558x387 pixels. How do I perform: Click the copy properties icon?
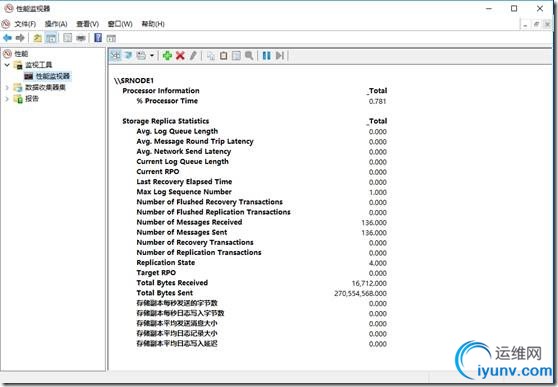(211, 56)
